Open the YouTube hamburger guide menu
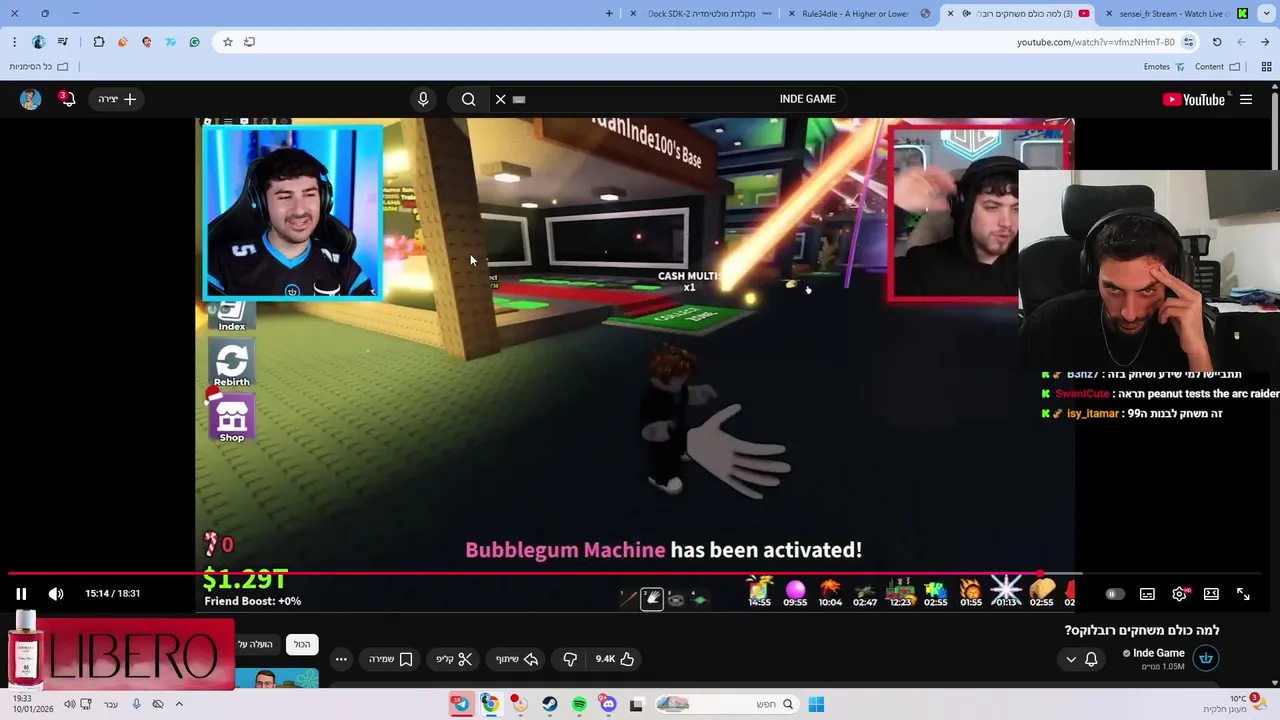Screen dimensions: 1280x720 pyautogui.click(x=1246, y=99)
